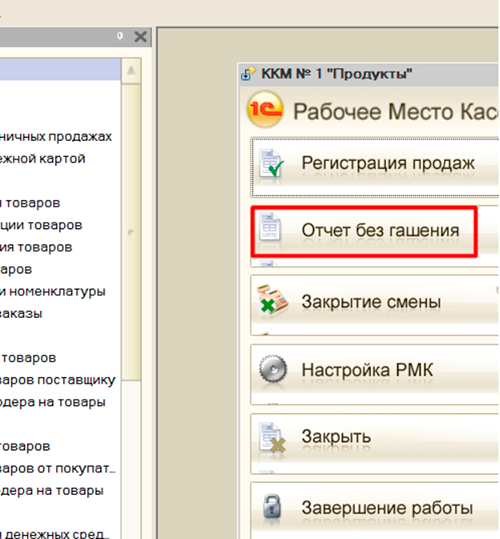Click the report sheet icon beside Отчет без гашения
This screenshot has height=539, width=500.
pos(270,227)
